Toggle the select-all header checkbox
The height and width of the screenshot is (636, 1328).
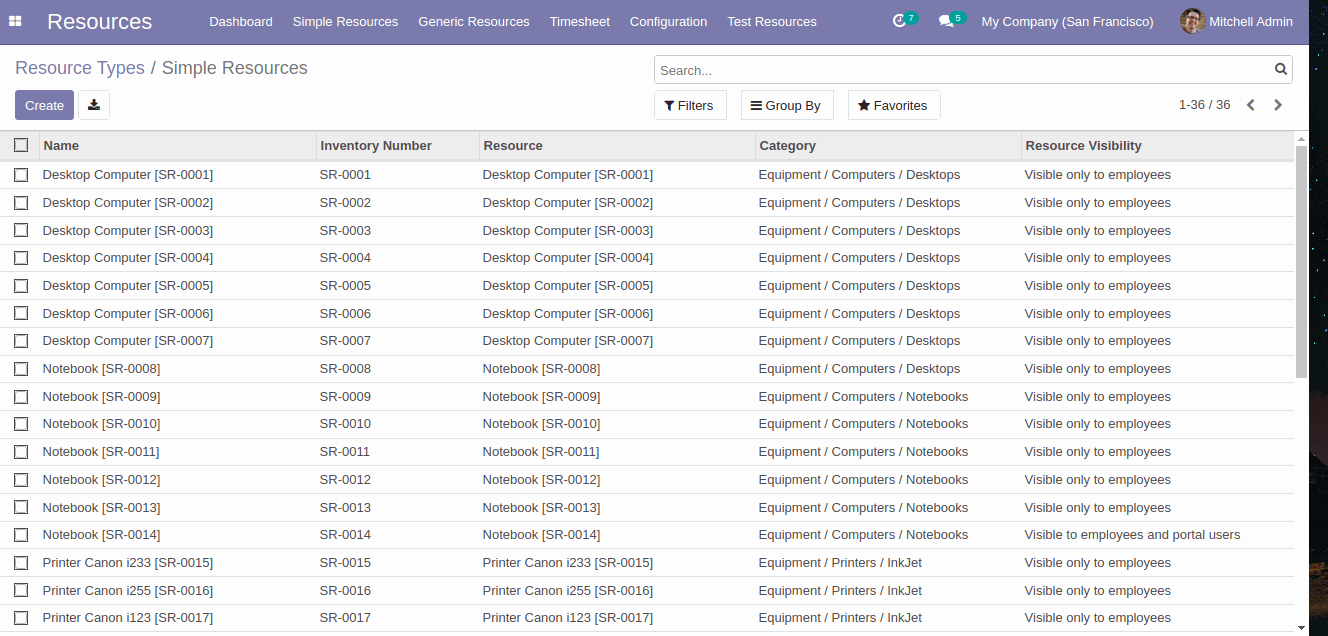(21, 145)
